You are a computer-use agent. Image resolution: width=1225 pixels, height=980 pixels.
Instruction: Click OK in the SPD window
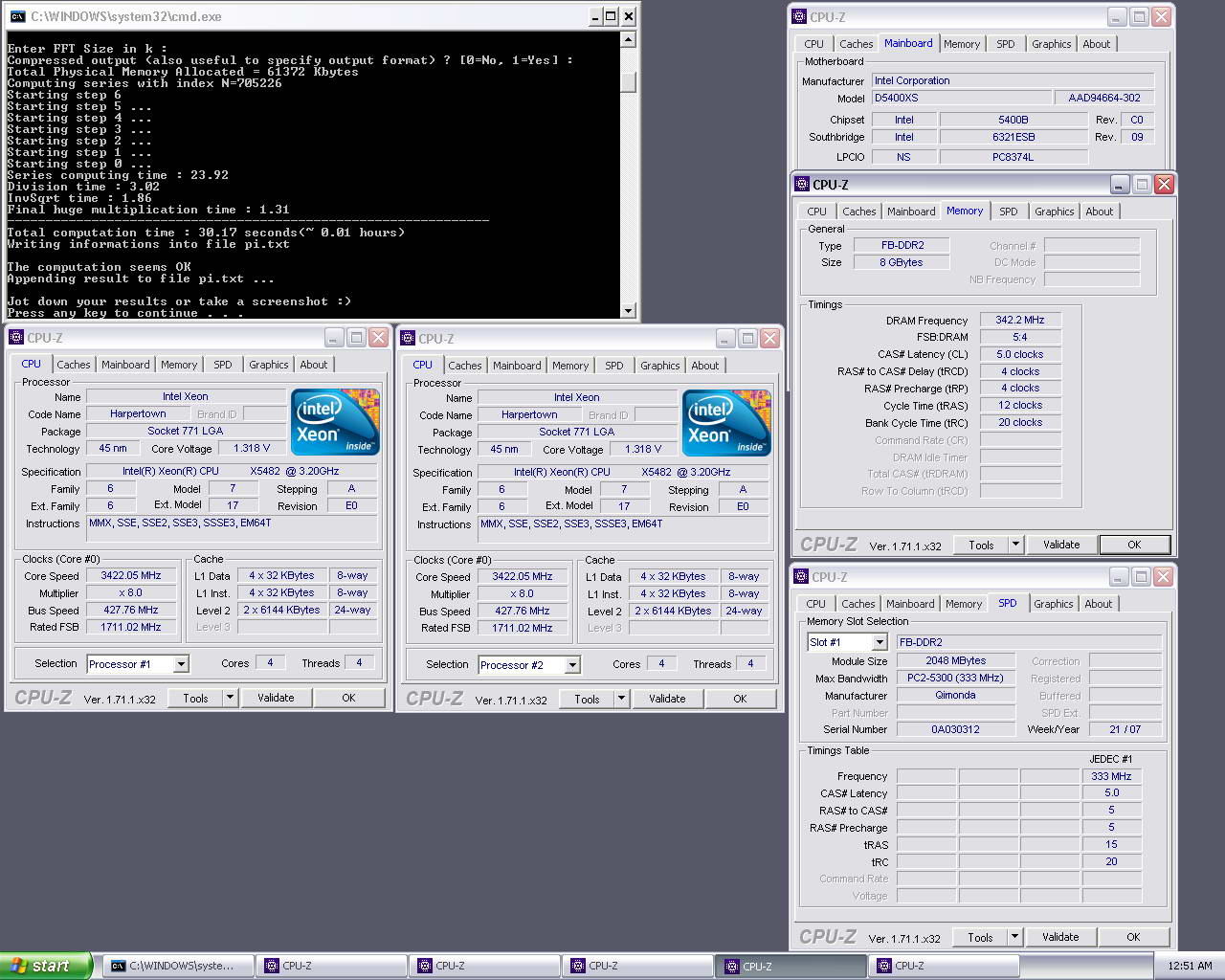[1133, 937]
